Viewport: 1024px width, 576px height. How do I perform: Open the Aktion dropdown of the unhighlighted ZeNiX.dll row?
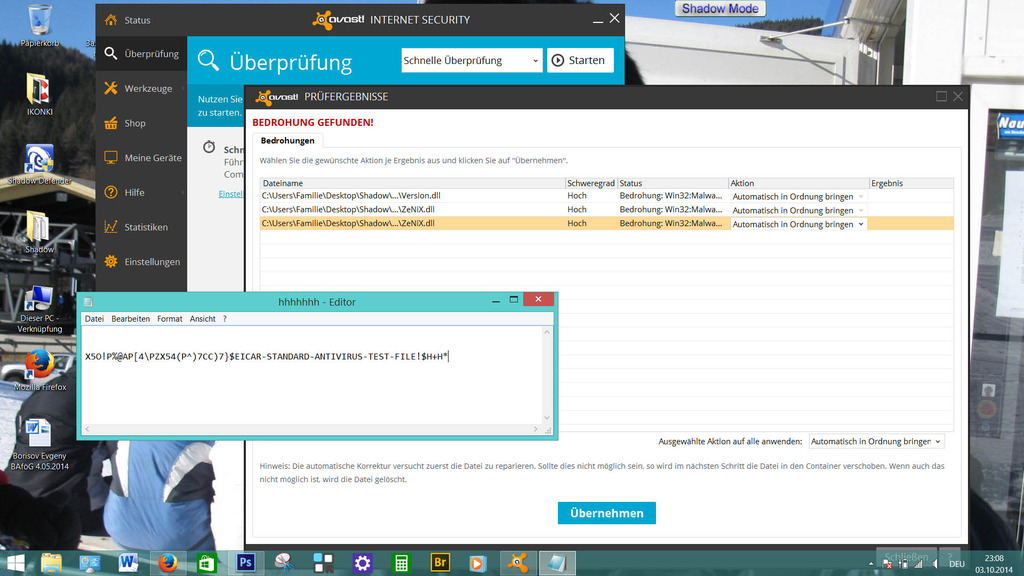tap(798, 210)
